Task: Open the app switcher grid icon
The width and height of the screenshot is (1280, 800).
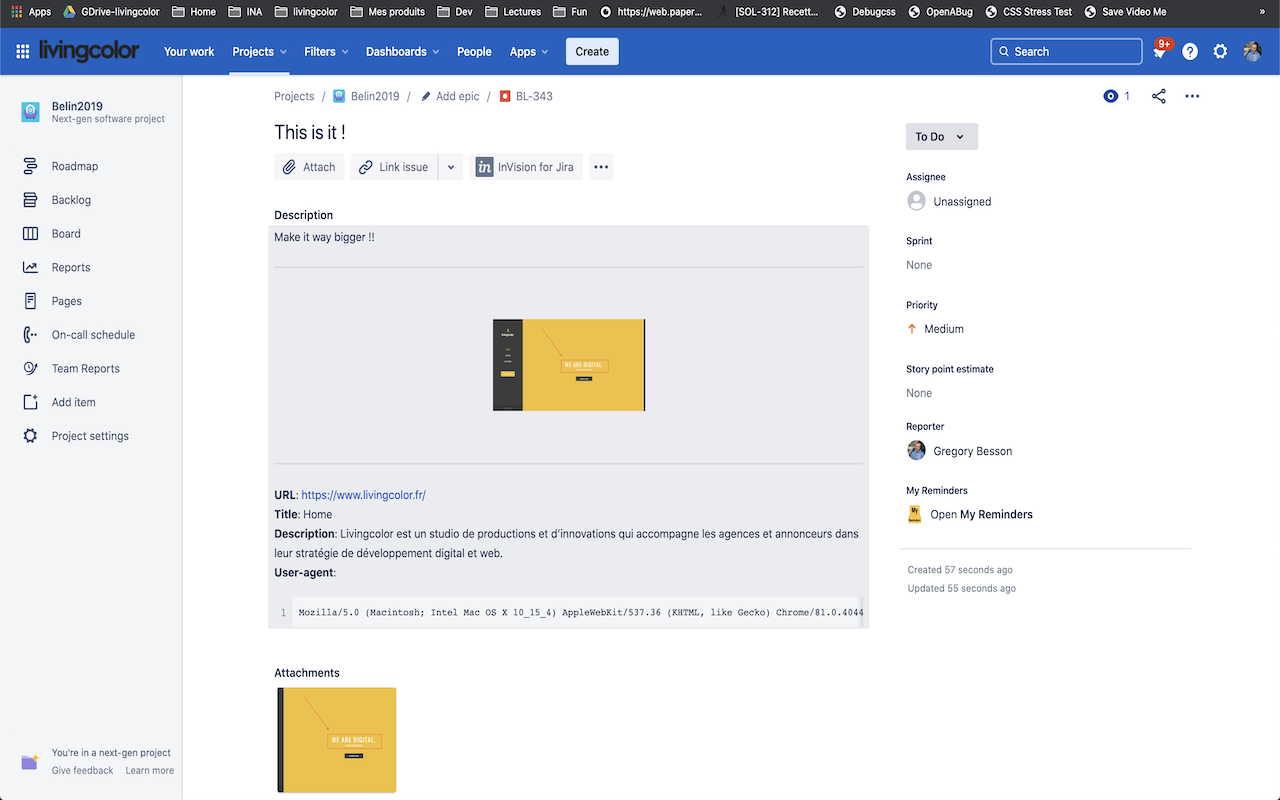Action: (x=23, y=51)
